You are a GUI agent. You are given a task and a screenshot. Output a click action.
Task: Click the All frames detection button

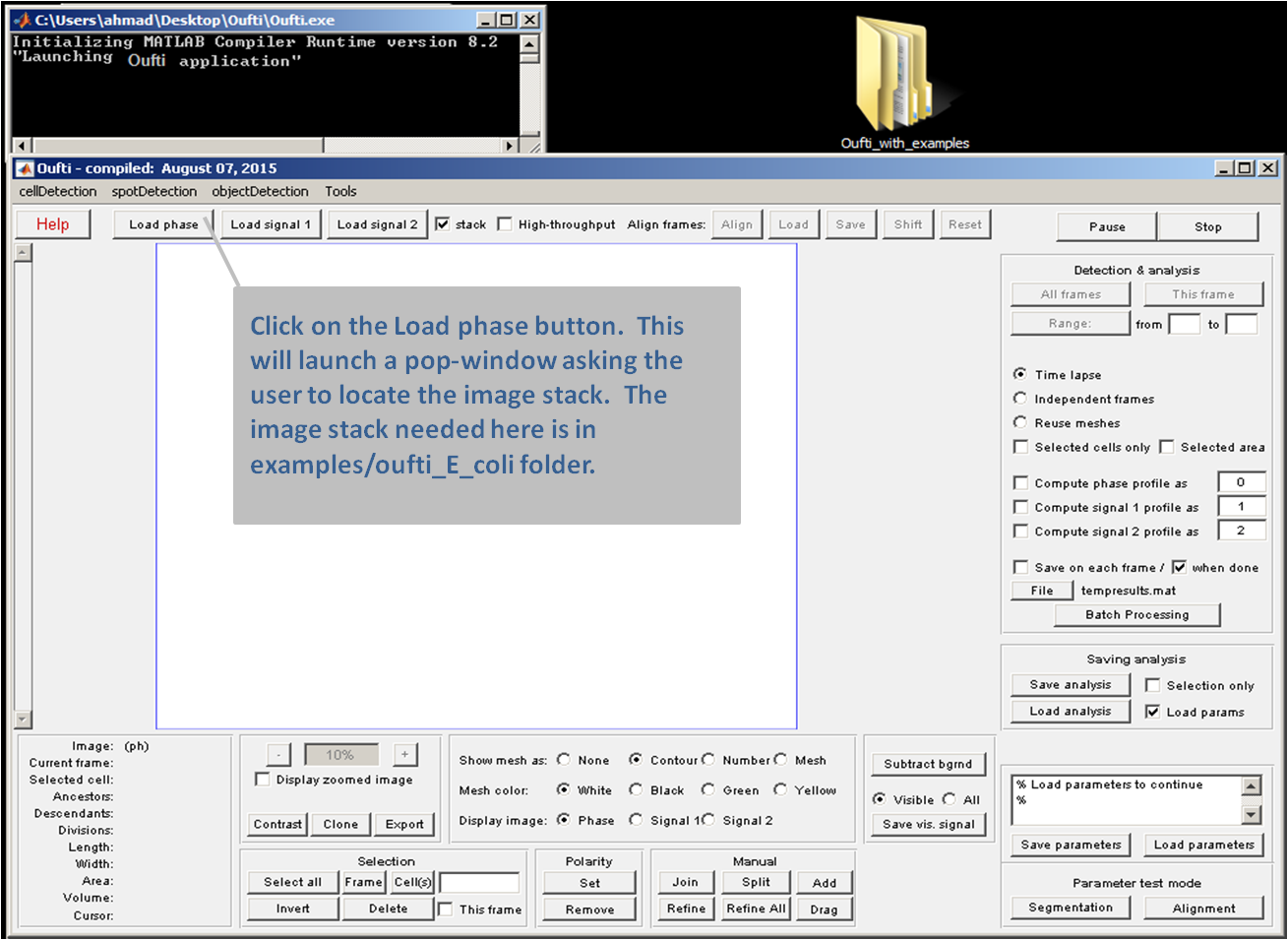tap(1071, 294)
